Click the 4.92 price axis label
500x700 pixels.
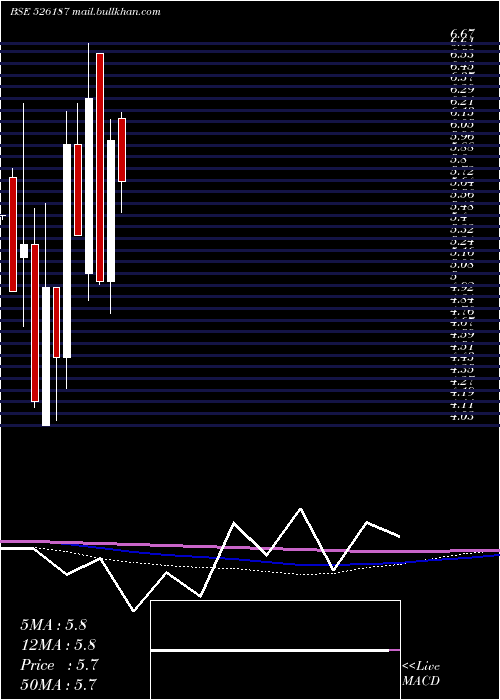[462, 288]
